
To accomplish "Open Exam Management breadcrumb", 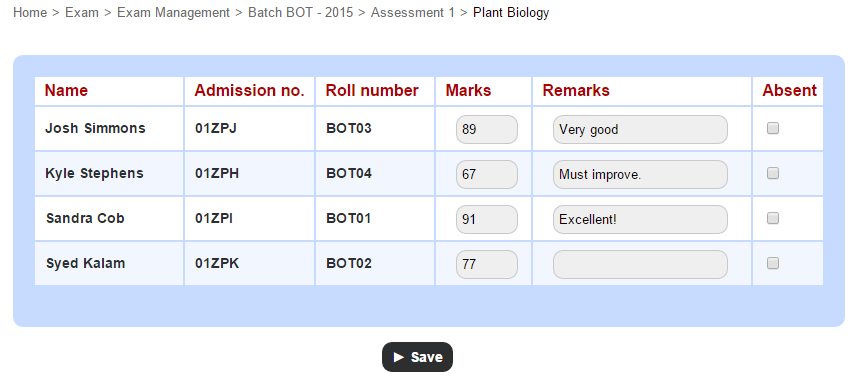I will [x=174, y=13].
